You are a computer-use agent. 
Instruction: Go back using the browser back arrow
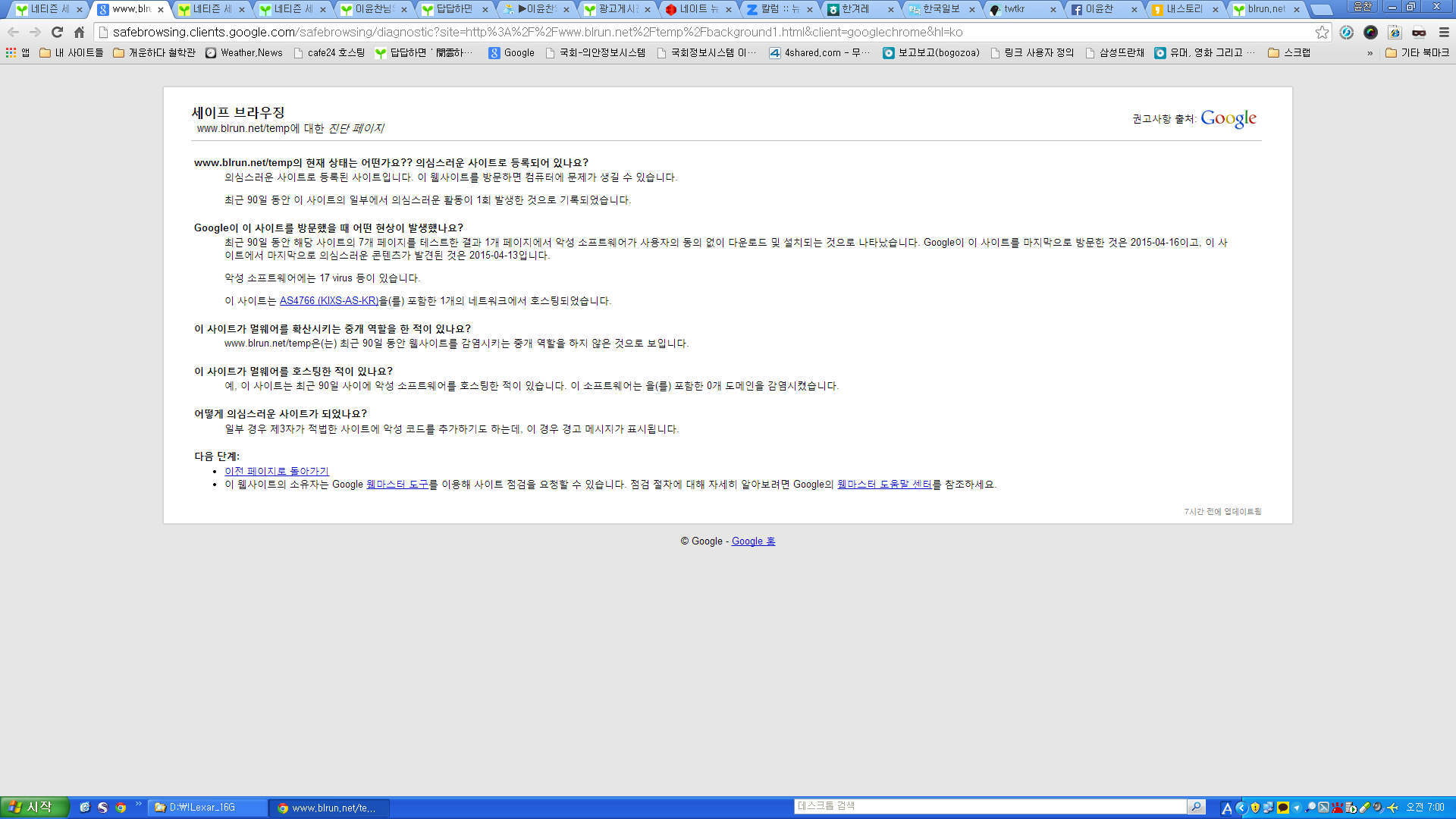[13, 33]
